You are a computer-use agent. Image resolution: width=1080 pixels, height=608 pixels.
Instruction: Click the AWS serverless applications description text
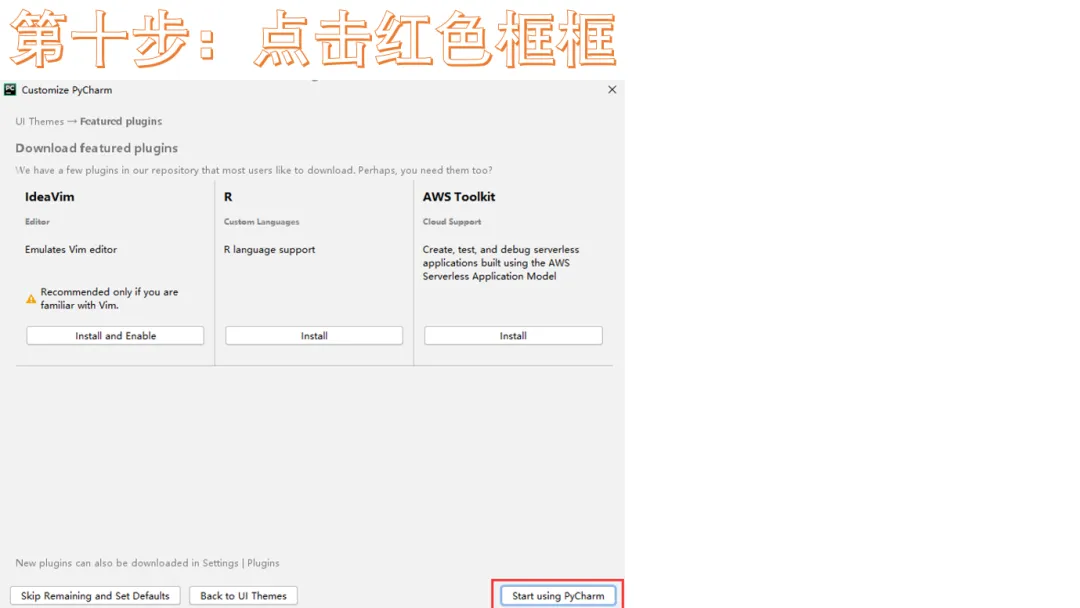[501, 262]
